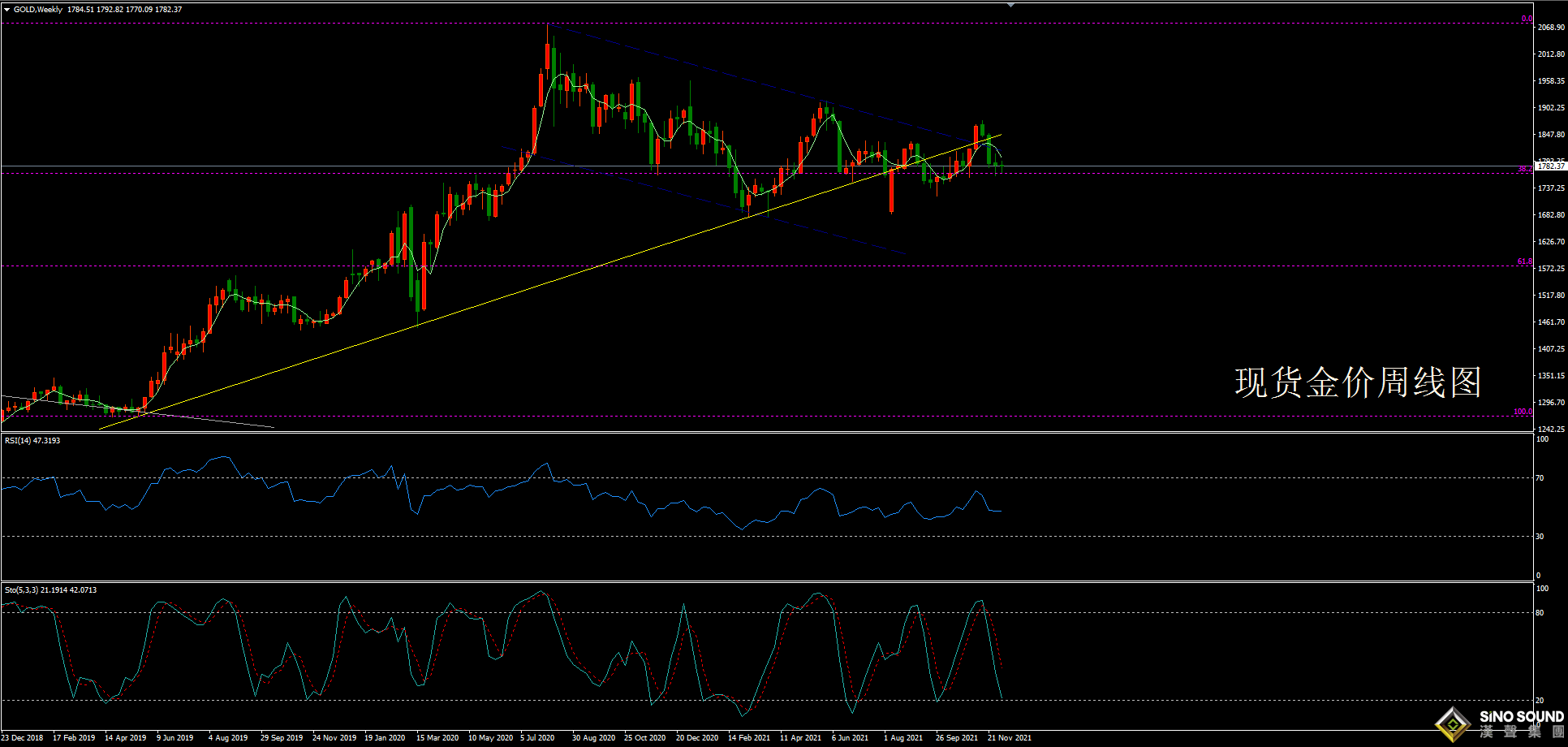Viewport: 1568px width, 747px height.
Task: Click the Fibonacci 61.8 level label
Action: [x=1525, y=261]
